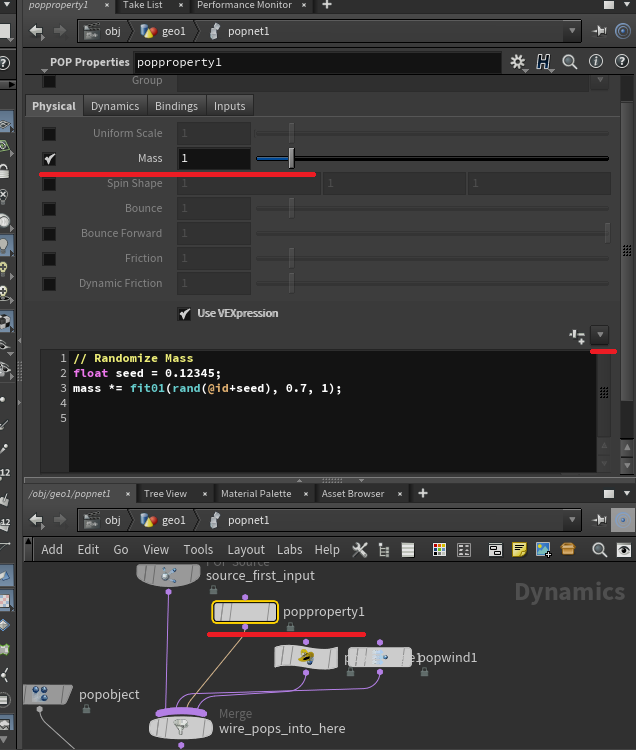636x750 pixels.
Task: Switch to the Bindings tab
Action: pos(176,106)
